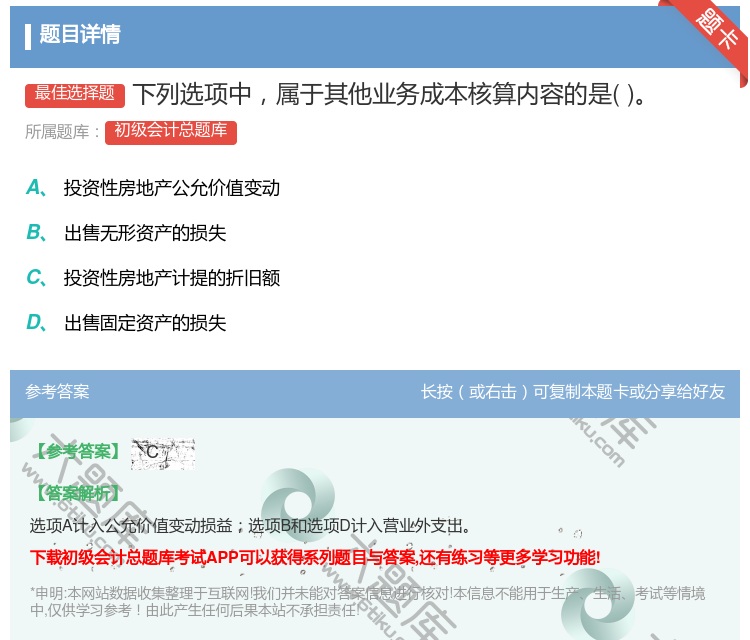Click the 长按（或右击）可复制本题卡 hint text
The image size is (750, 640).
[573, 392]
